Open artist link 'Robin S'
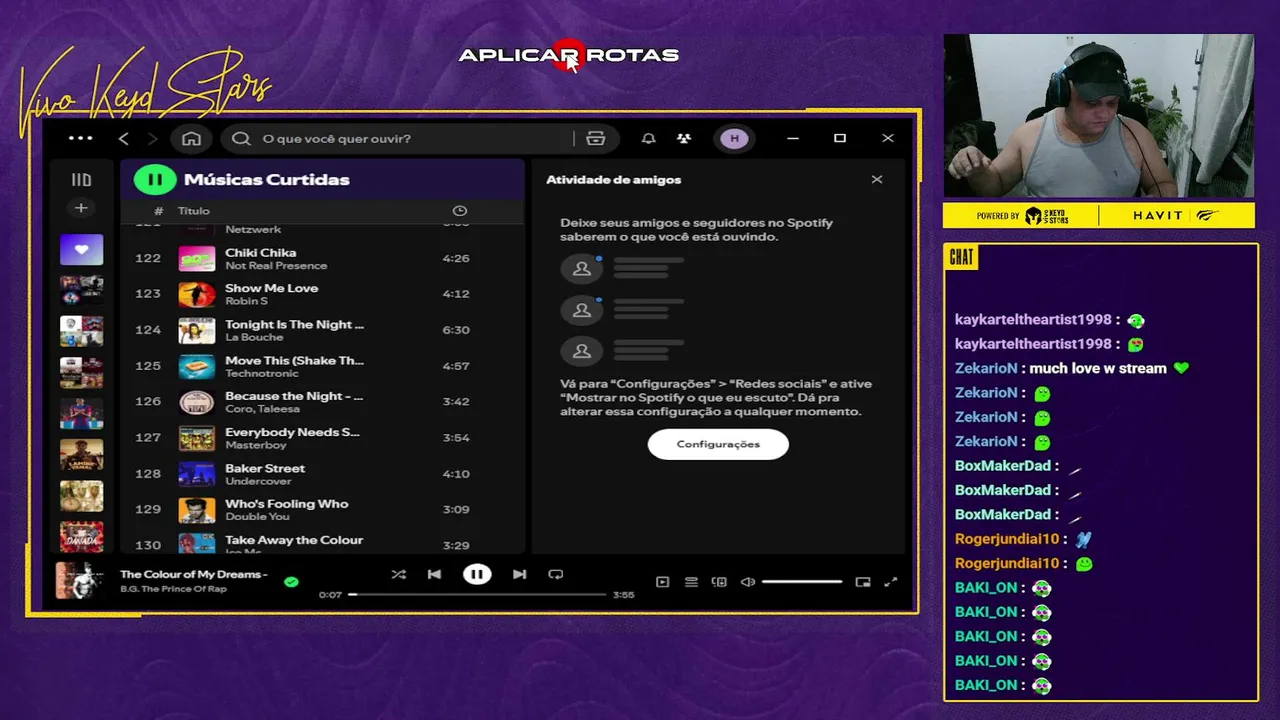Viewport: 1280px width, 720px height. [246, 301]
